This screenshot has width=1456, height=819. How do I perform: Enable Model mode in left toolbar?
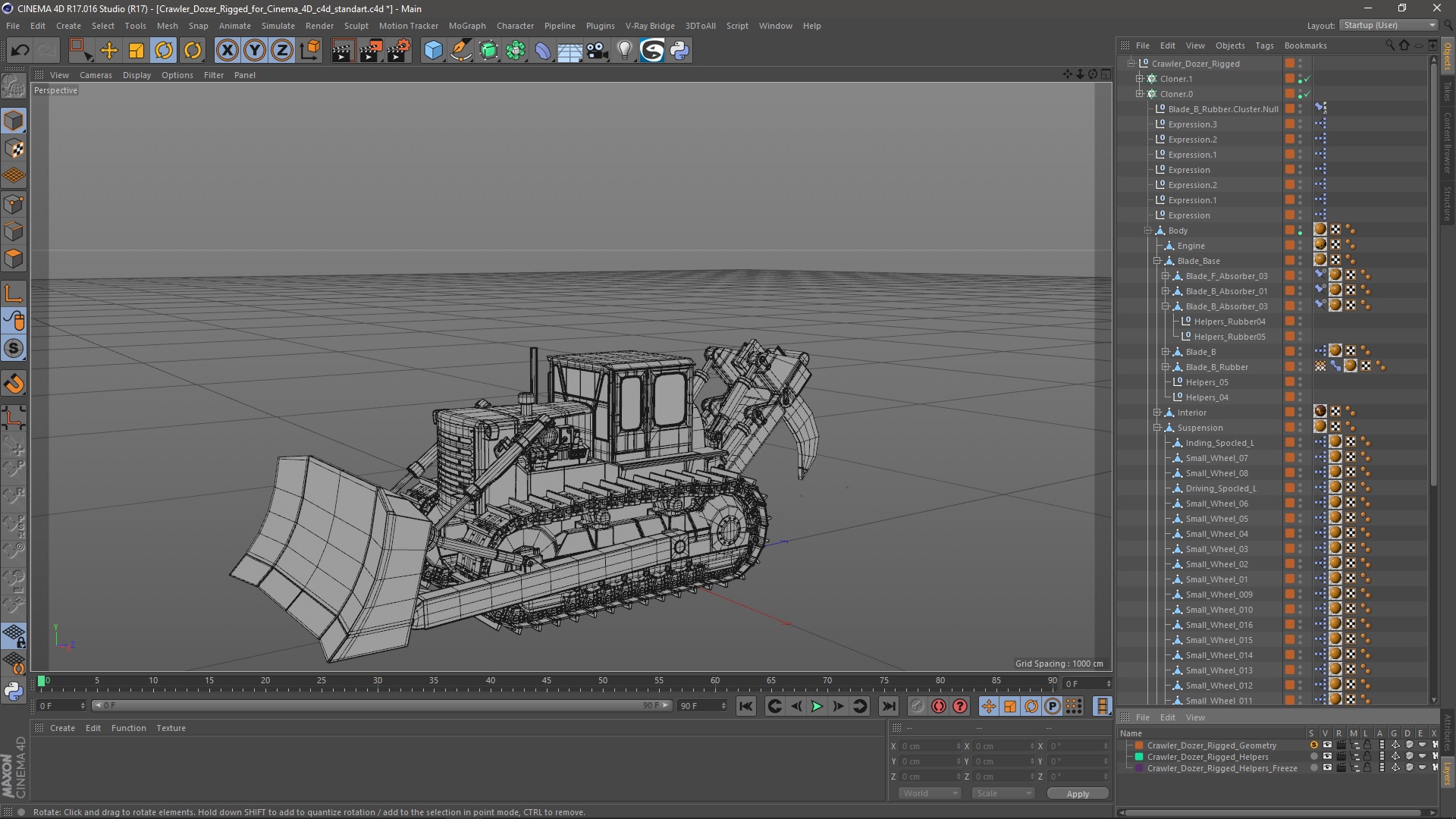[x=14, y=121]
